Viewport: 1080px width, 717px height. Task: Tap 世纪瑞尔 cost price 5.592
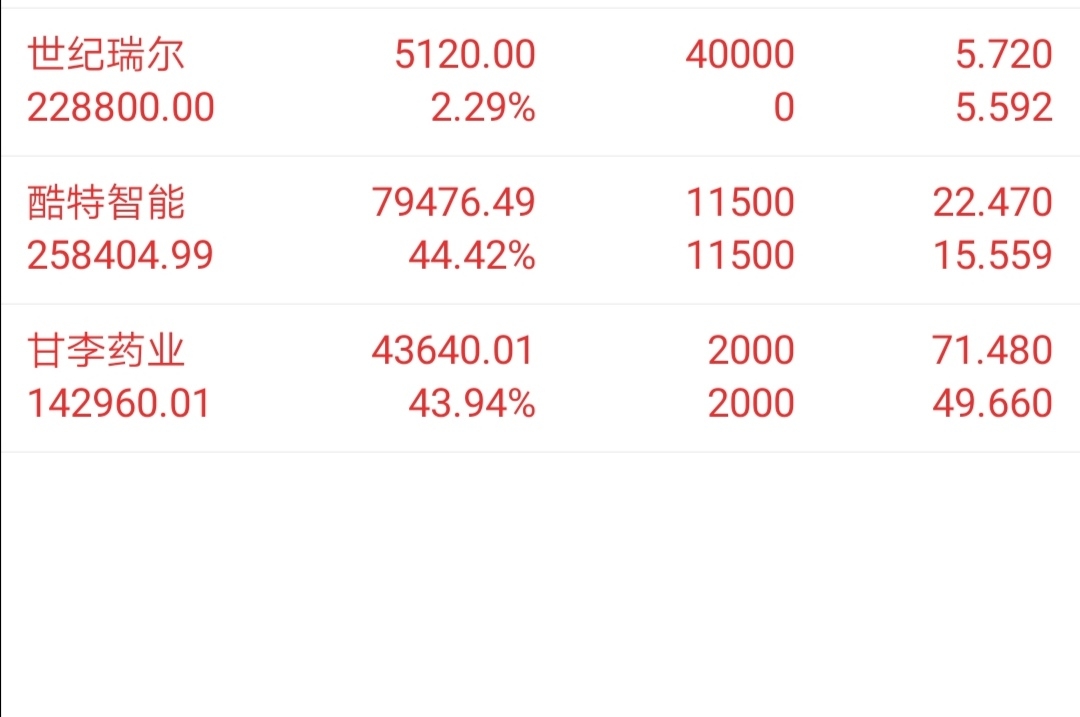click(x=1004, y=108)
